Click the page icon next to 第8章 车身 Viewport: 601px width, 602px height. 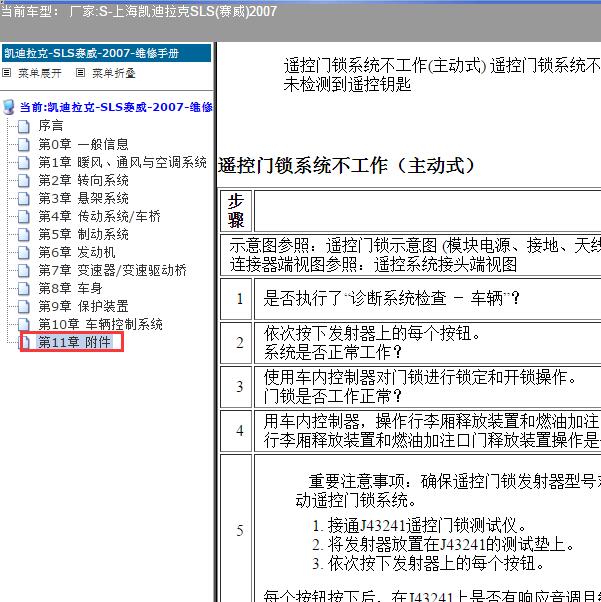tap(24, 288)
